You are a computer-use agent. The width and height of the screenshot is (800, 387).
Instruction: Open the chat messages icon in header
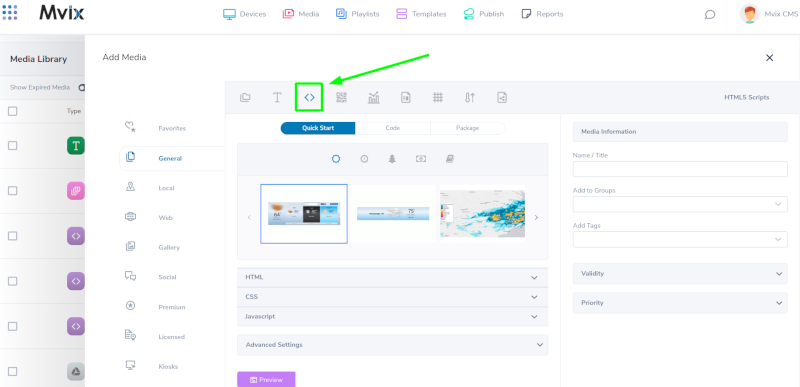[710, 14]
